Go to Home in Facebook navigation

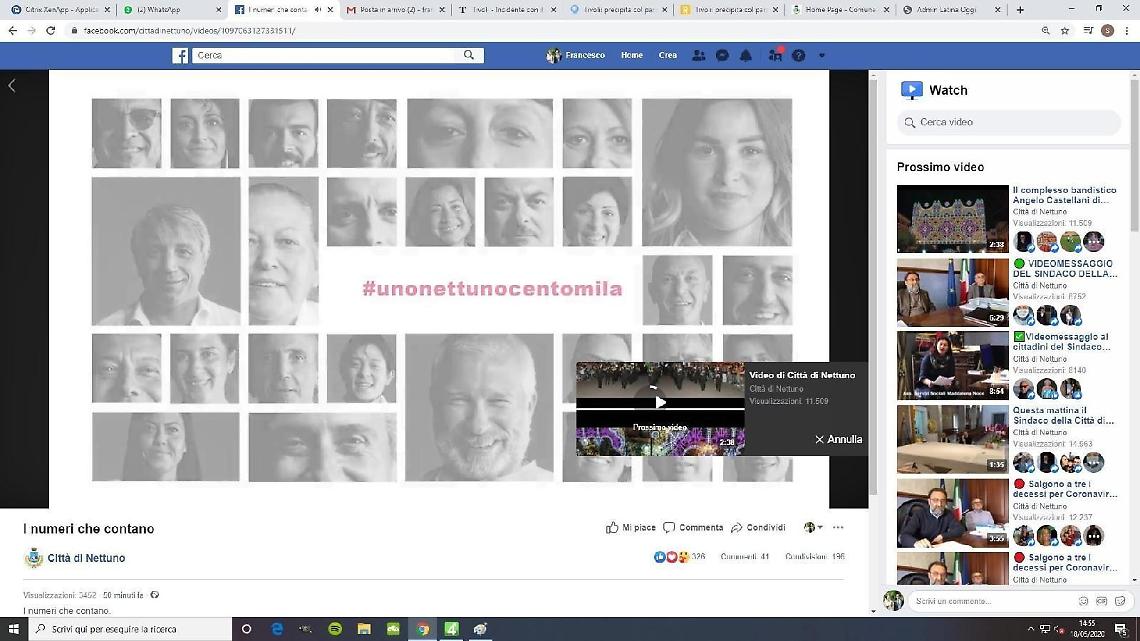click(x=631, y=56)
